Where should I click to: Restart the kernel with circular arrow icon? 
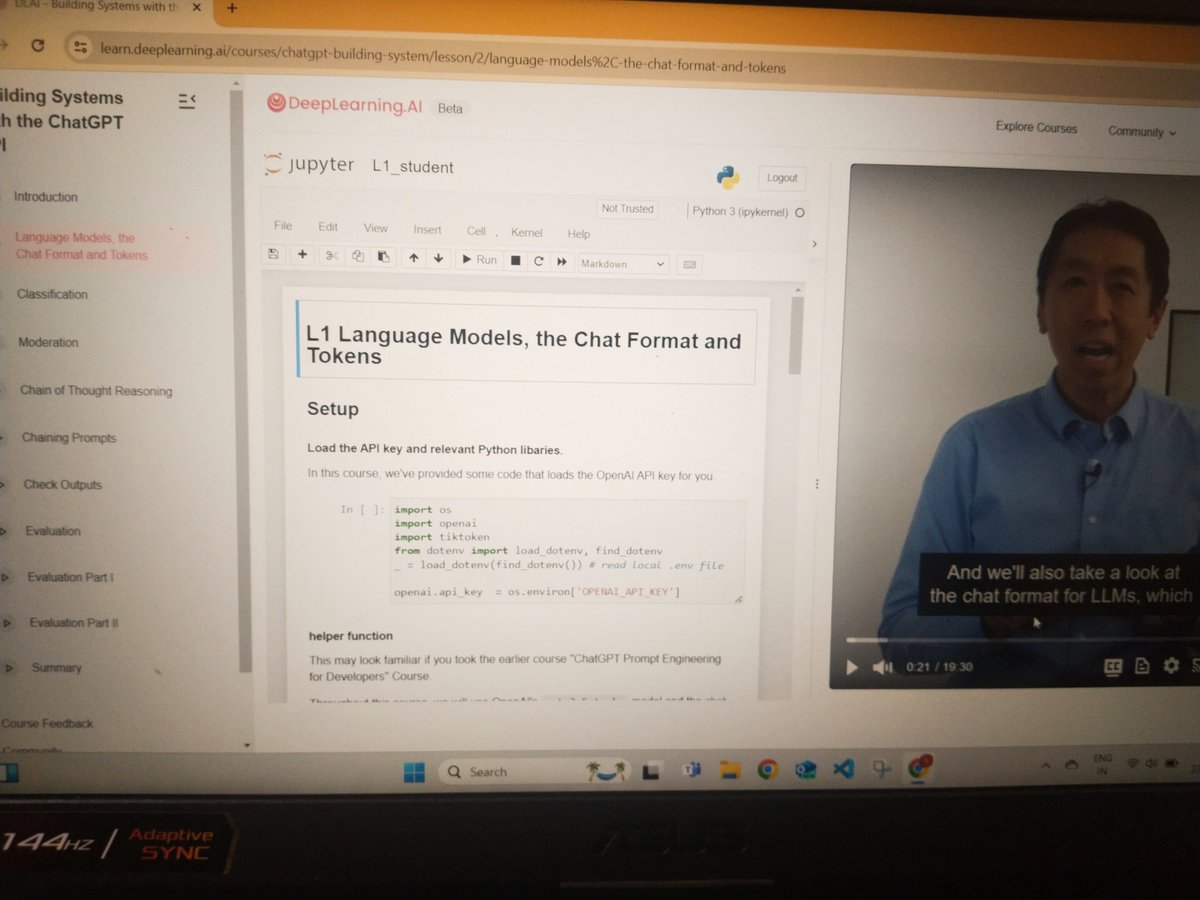coord(539,262)
